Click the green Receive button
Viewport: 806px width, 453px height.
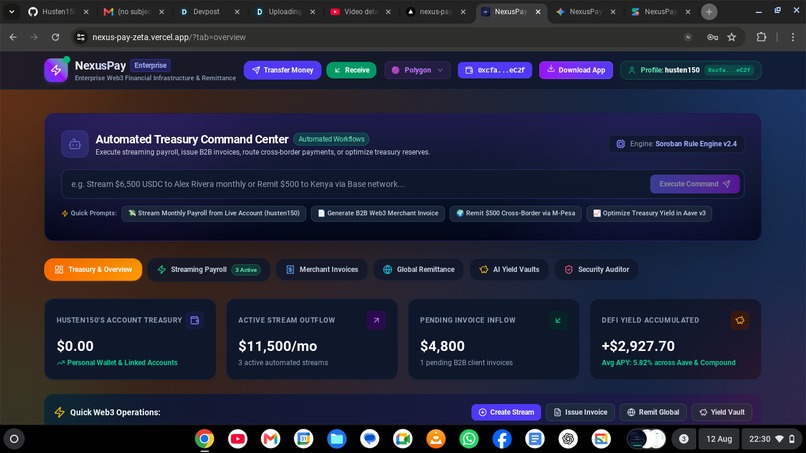(x=352, y=70)
